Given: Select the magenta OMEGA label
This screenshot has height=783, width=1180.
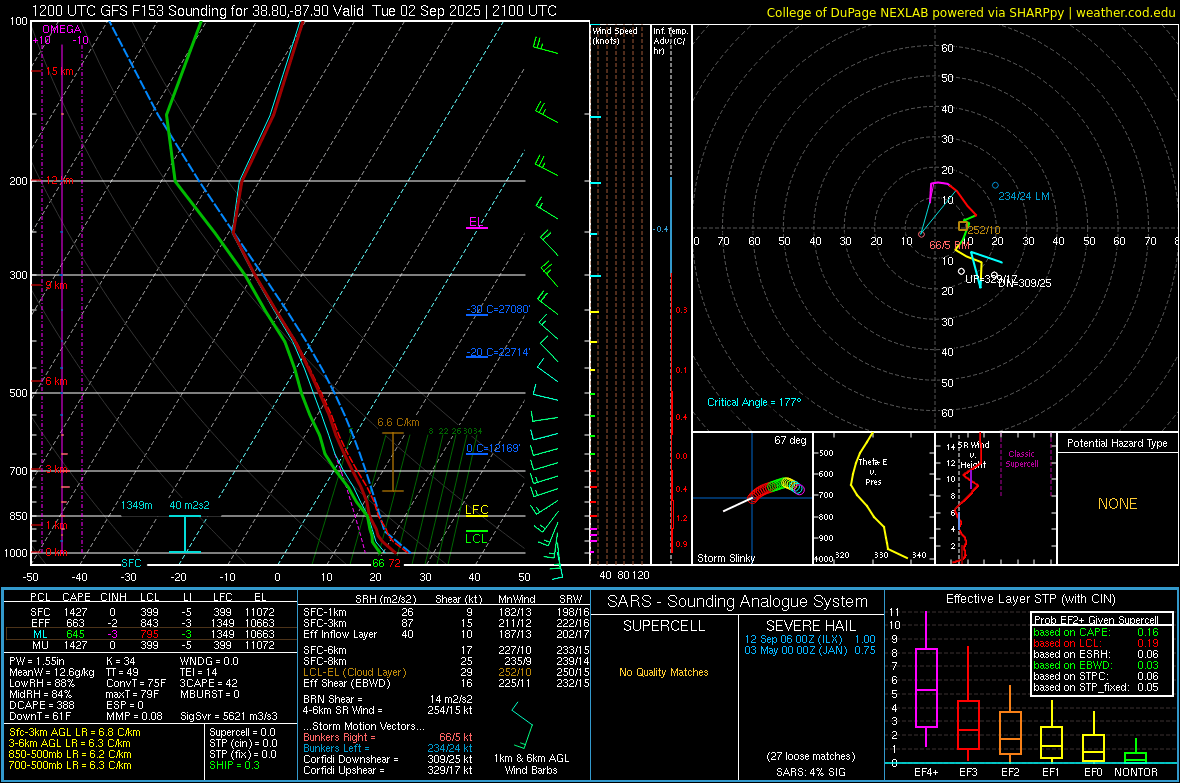Looking at the screenshot, I should pos(62,29).
